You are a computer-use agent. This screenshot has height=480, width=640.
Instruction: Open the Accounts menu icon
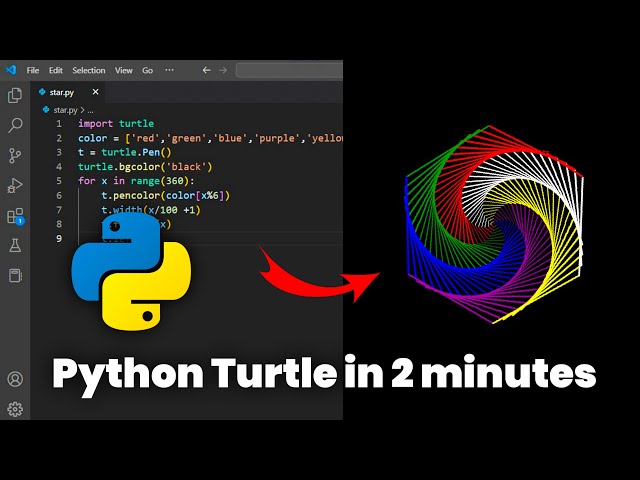[15, 379]
